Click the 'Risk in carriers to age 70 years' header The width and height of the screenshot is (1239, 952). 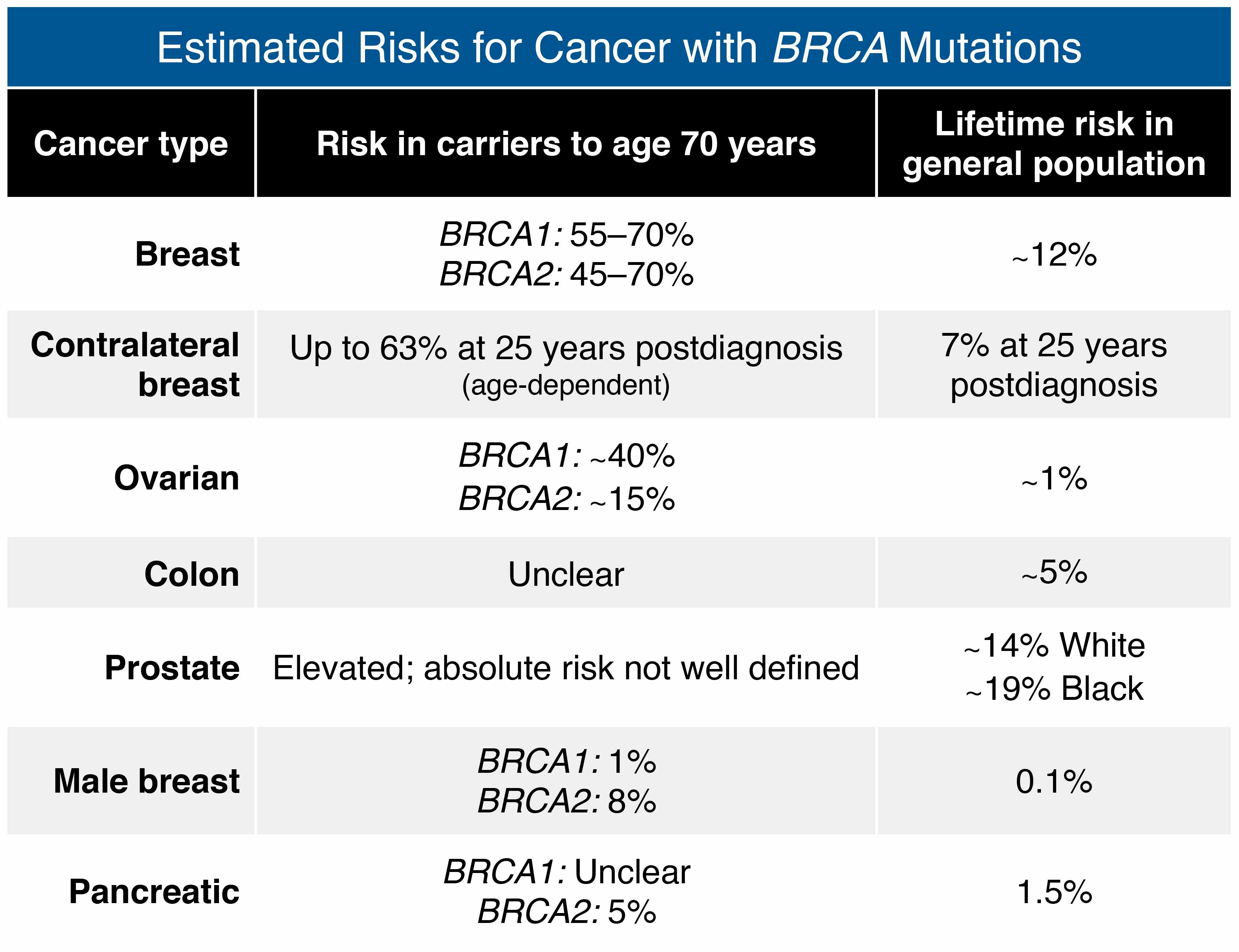click(566, 143)
